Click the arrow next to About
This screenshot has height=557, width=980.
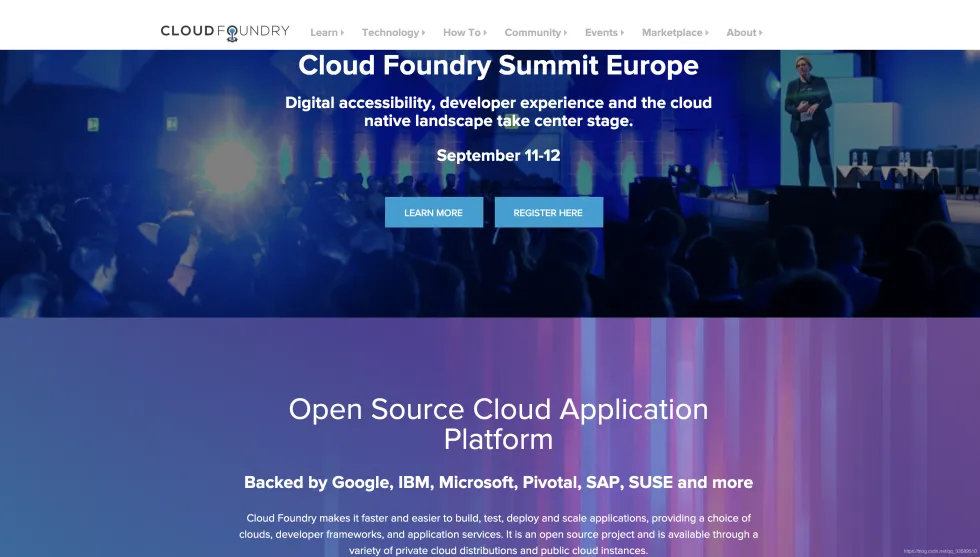click(760, 33)
